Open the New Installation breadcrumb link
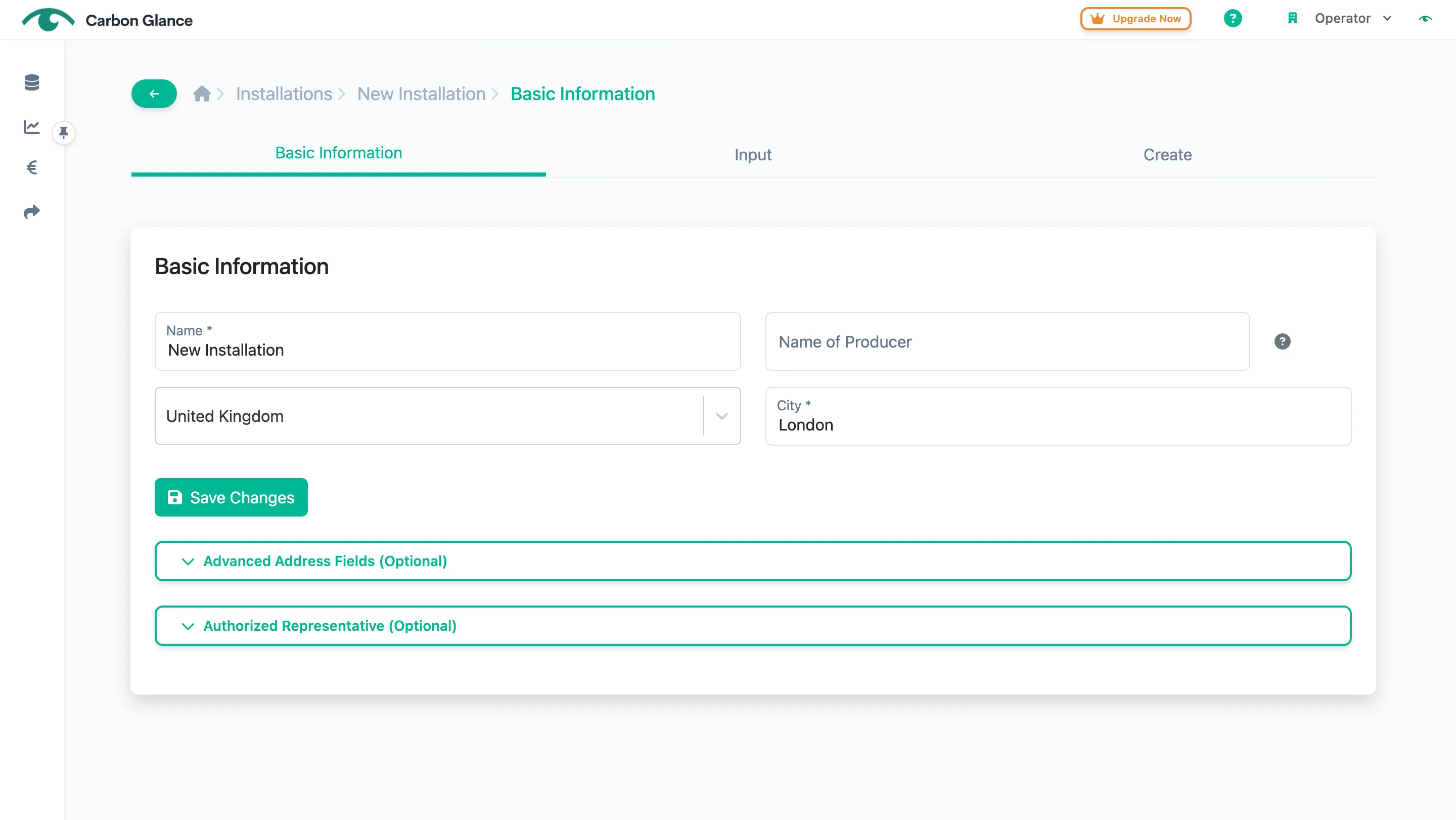This screenshot has height=820, width=1456. click(421, 94)
